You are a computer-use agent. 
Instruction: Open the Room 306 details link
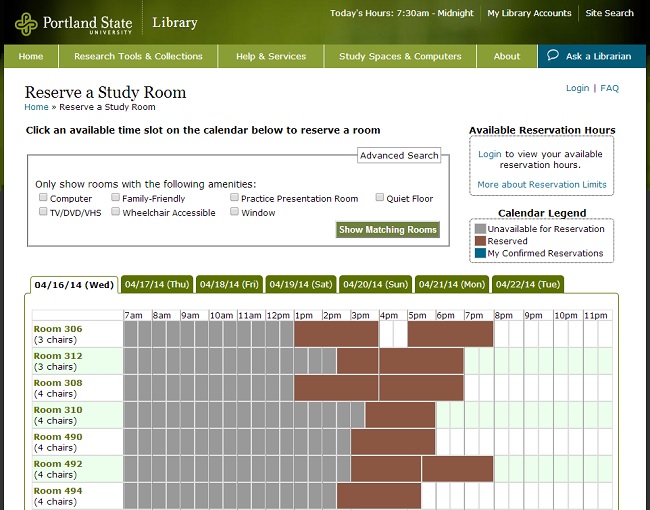[58, 329]
